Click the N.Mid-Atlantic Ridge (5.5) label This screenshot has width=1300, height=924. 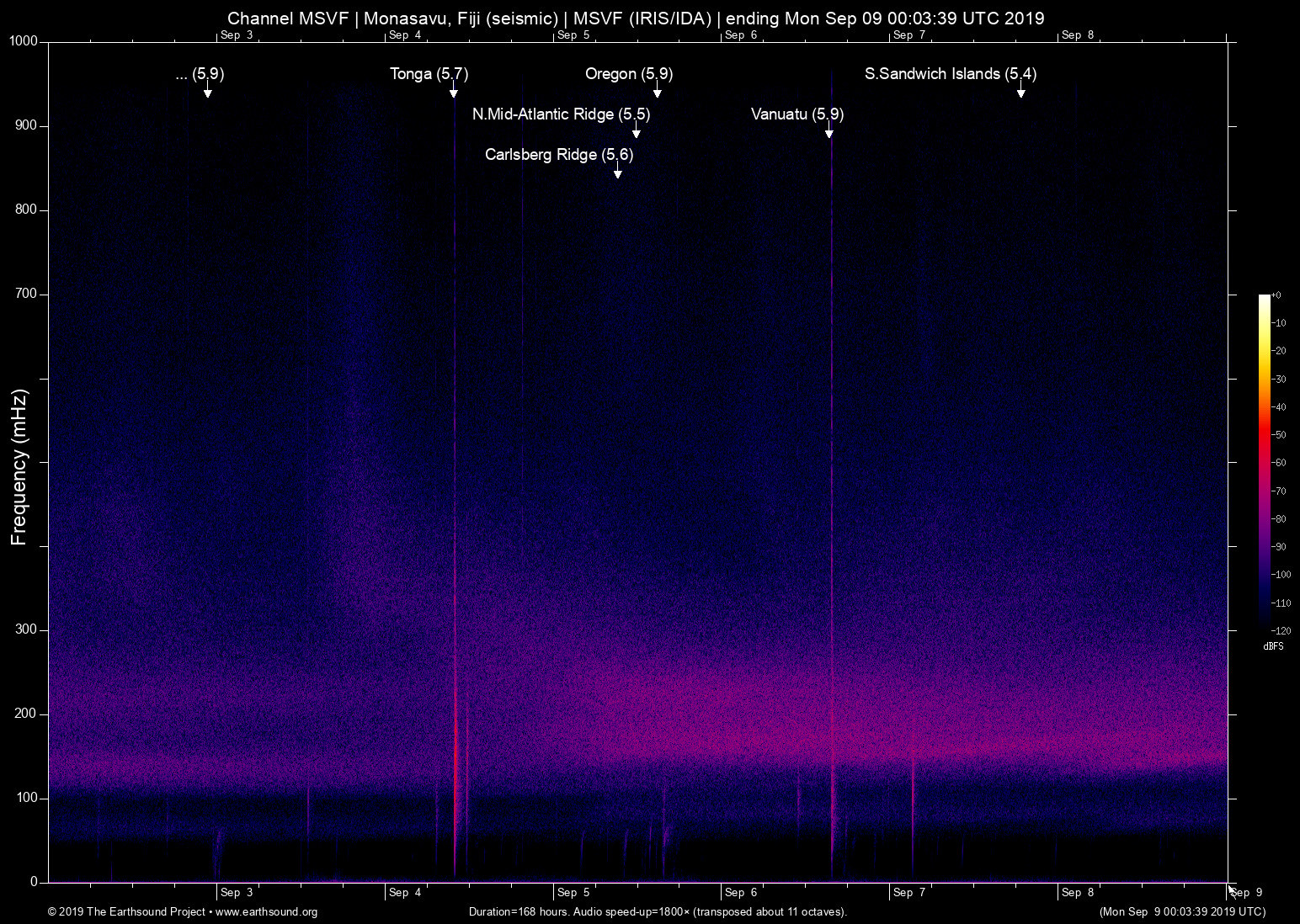click(x=561, y=114)
